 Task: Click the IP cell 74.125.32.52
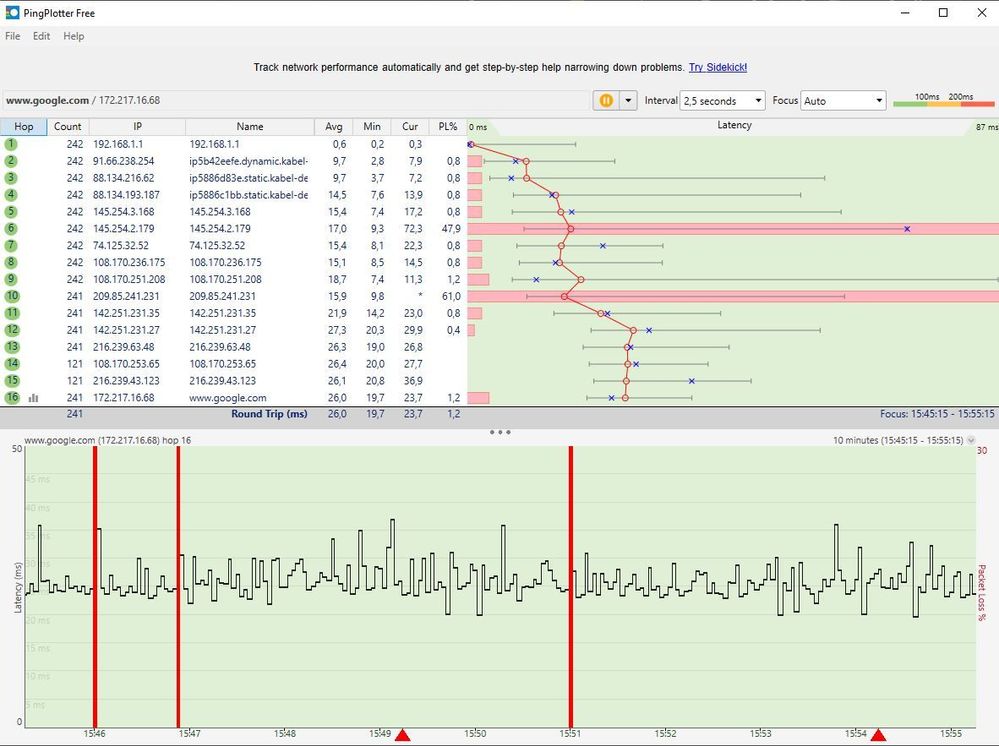click(x=120, y=245)
